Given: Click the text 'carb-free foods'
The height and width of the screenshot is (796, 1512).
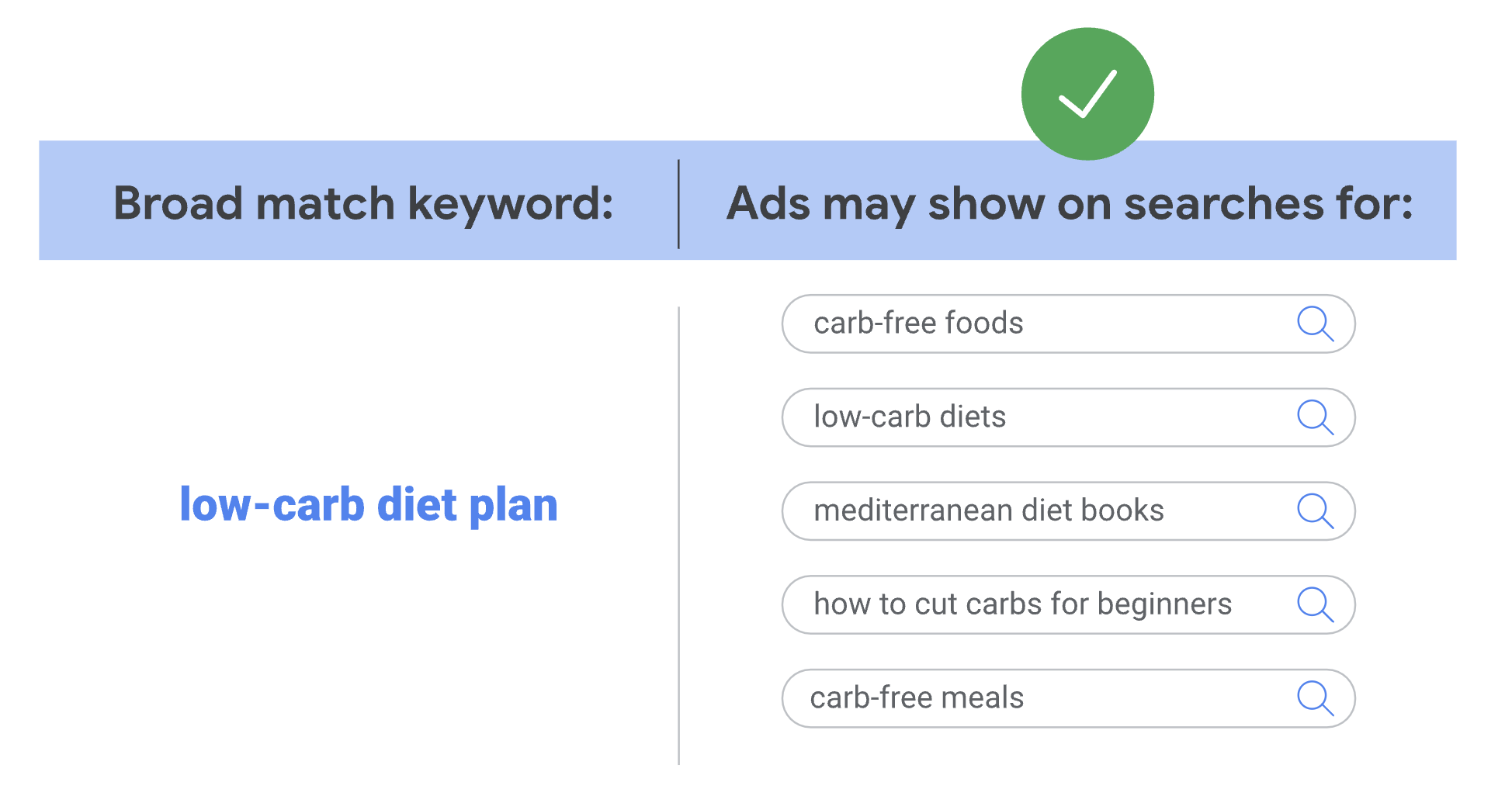Looking at the screenshot, I should [x=918, y=323].
